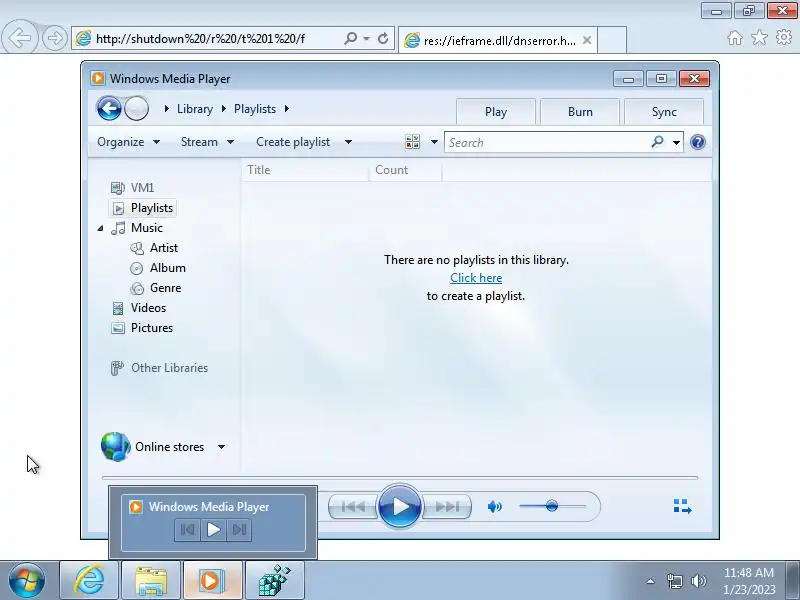Open the Organize dropdown menu
The image size is (800, 600).
129,142
